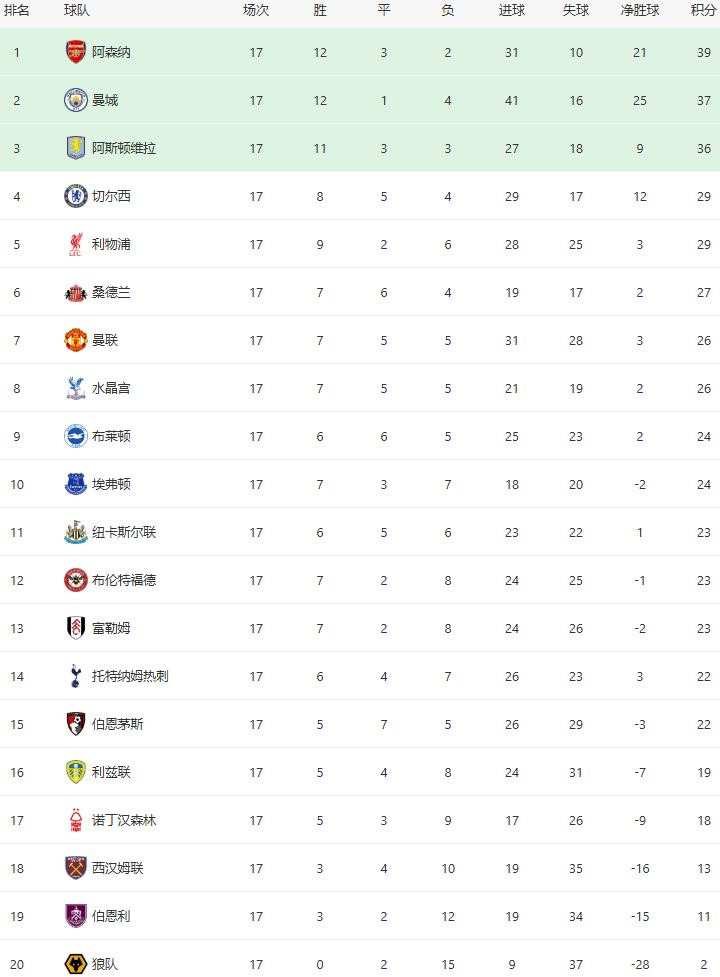Click the Everton club crest icon

pos(76,484)
